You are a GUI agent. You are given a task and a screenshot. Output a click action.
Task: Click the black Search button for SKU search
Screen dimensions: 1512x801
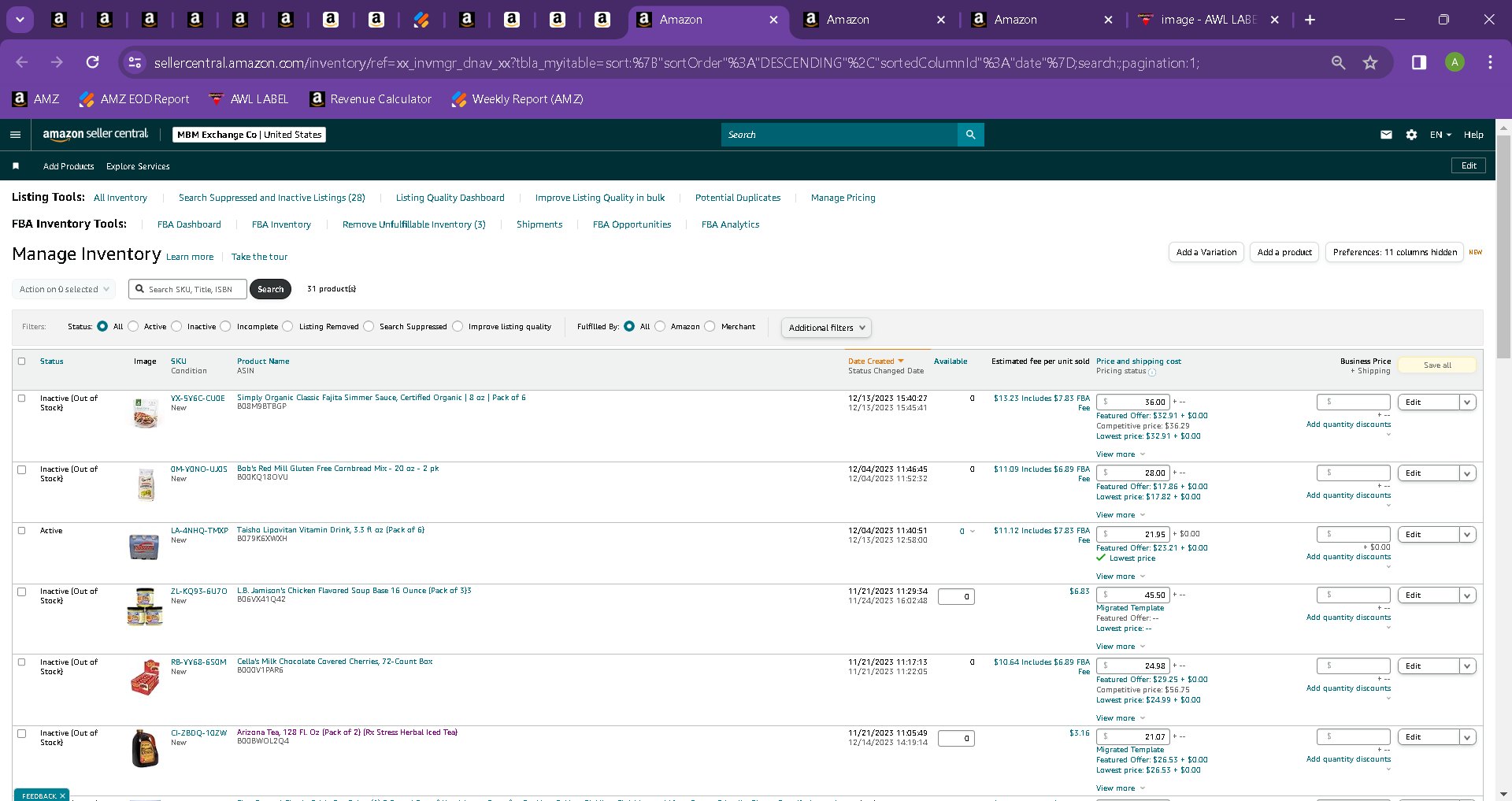pyautogui.click(x=270, y=289)
